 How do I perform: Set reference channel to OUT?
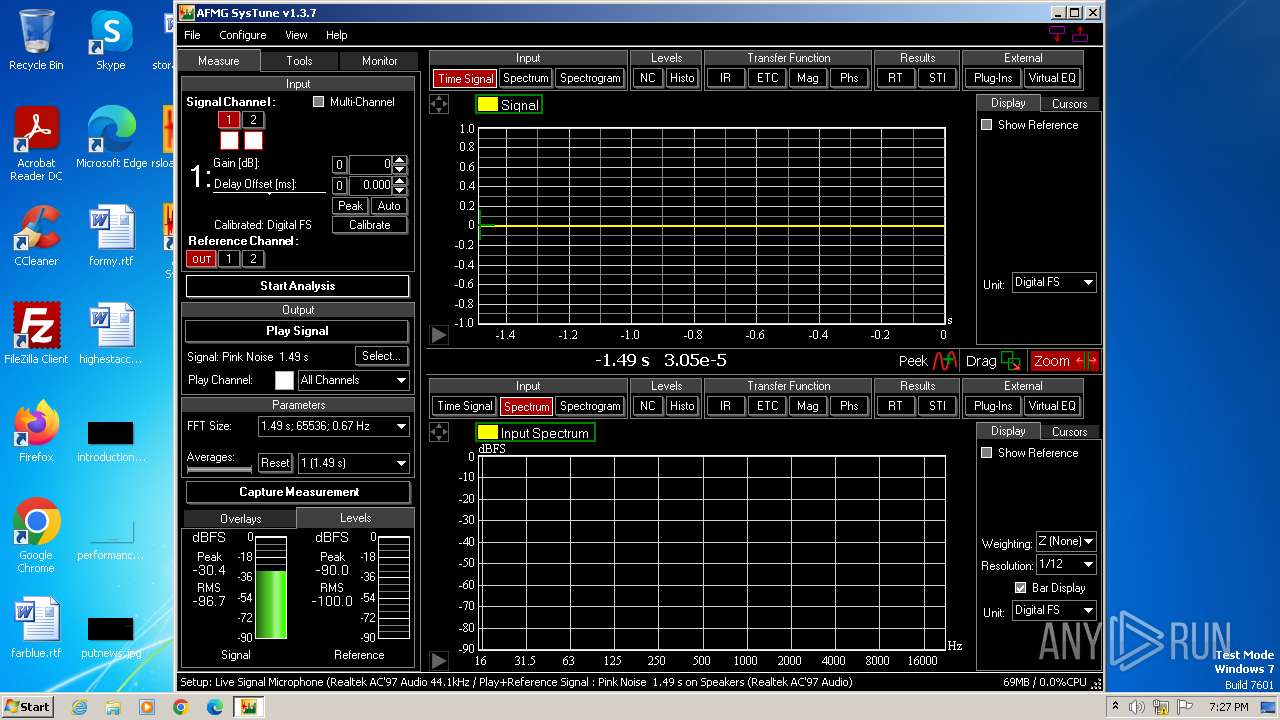pos(202,259)
